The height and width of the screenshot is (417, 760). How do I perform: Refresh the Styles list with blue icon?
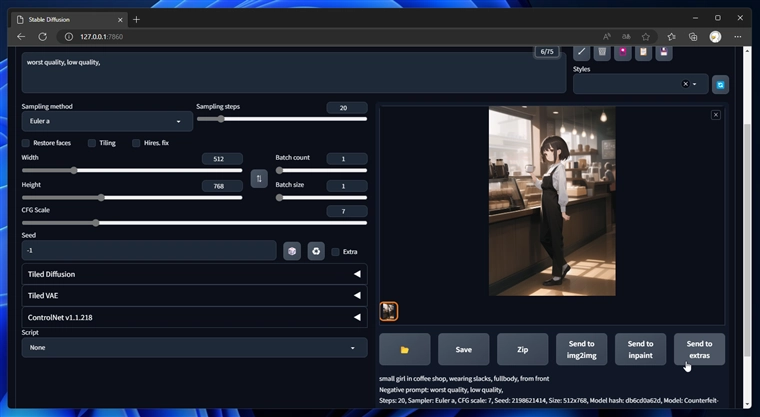[720, 84]
